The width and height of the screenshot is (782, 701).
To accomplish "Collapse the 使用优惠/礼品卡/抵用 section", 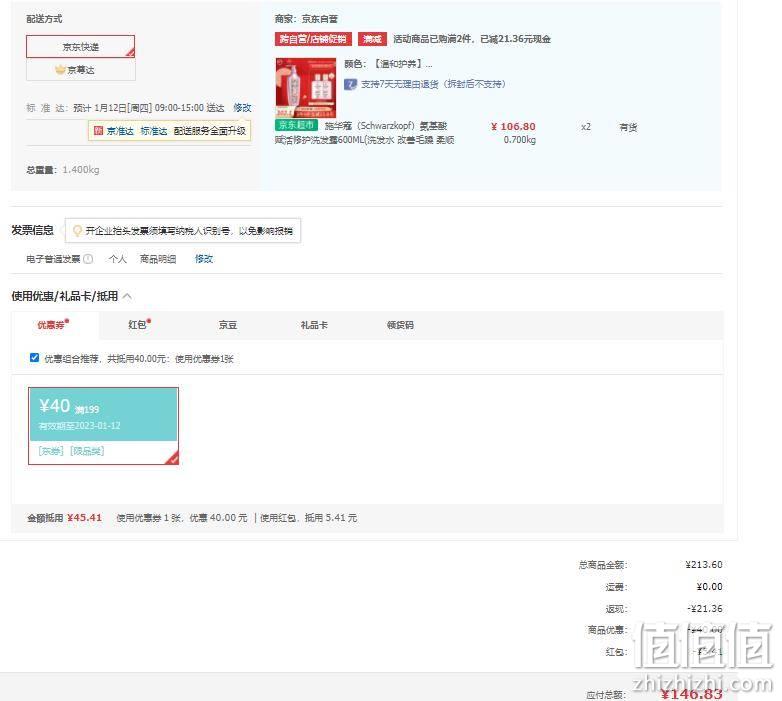I will point(127,297).
